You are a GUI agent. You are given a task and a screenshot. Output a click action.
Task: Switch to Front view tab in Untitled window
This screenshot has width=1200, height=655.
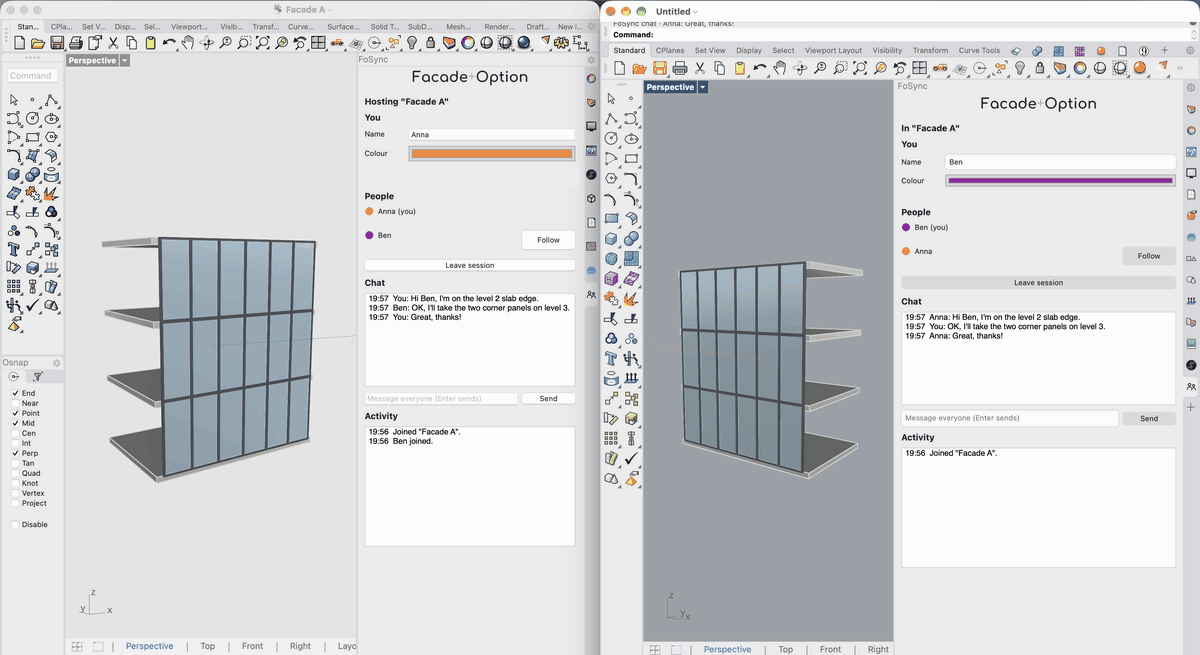(x=830, y=649)
